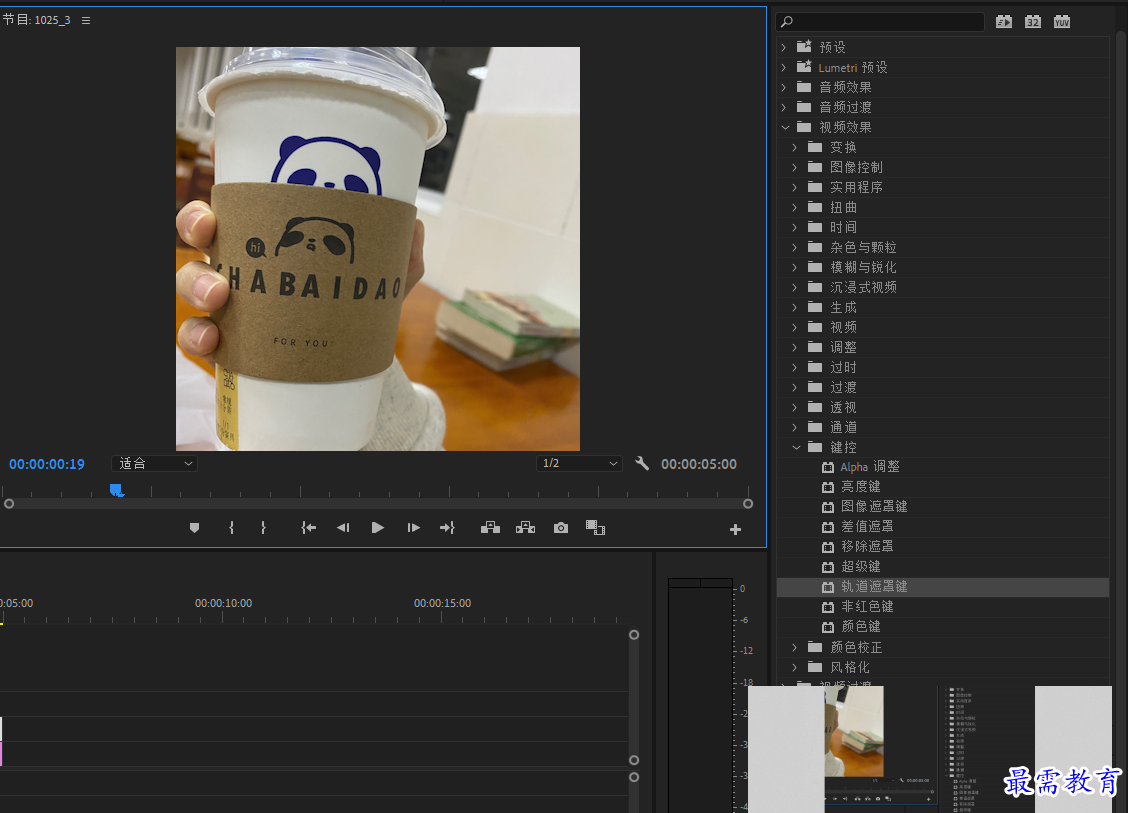The width and height of the screenshot is (1128, 813).
Task: Click the current timecode 00:00:00:19
Action: (47, 464)
